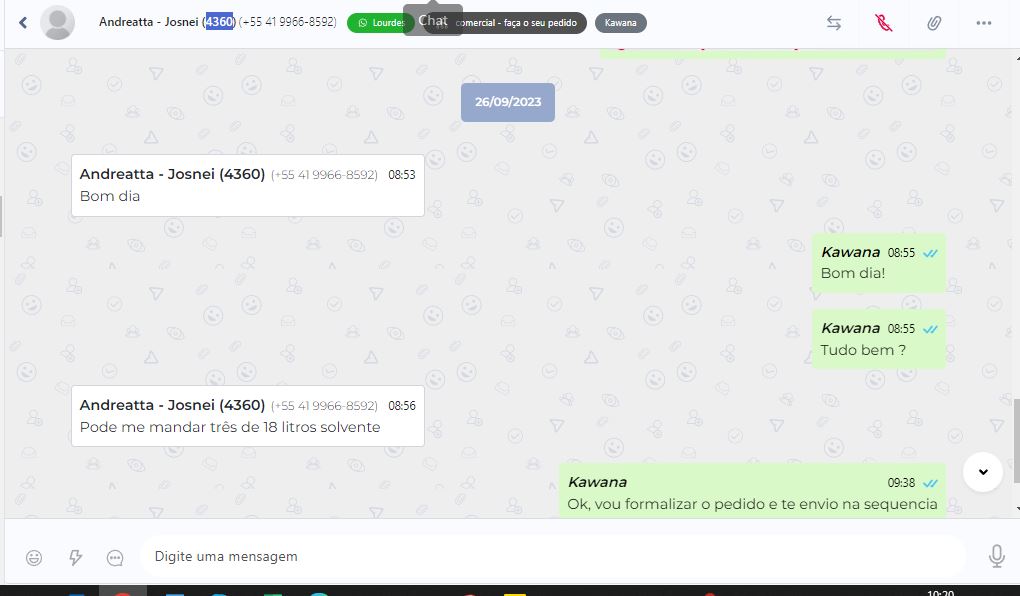Open the transfer conversation arrows icon
1020x596 pixels.
(x=834, y=22)
